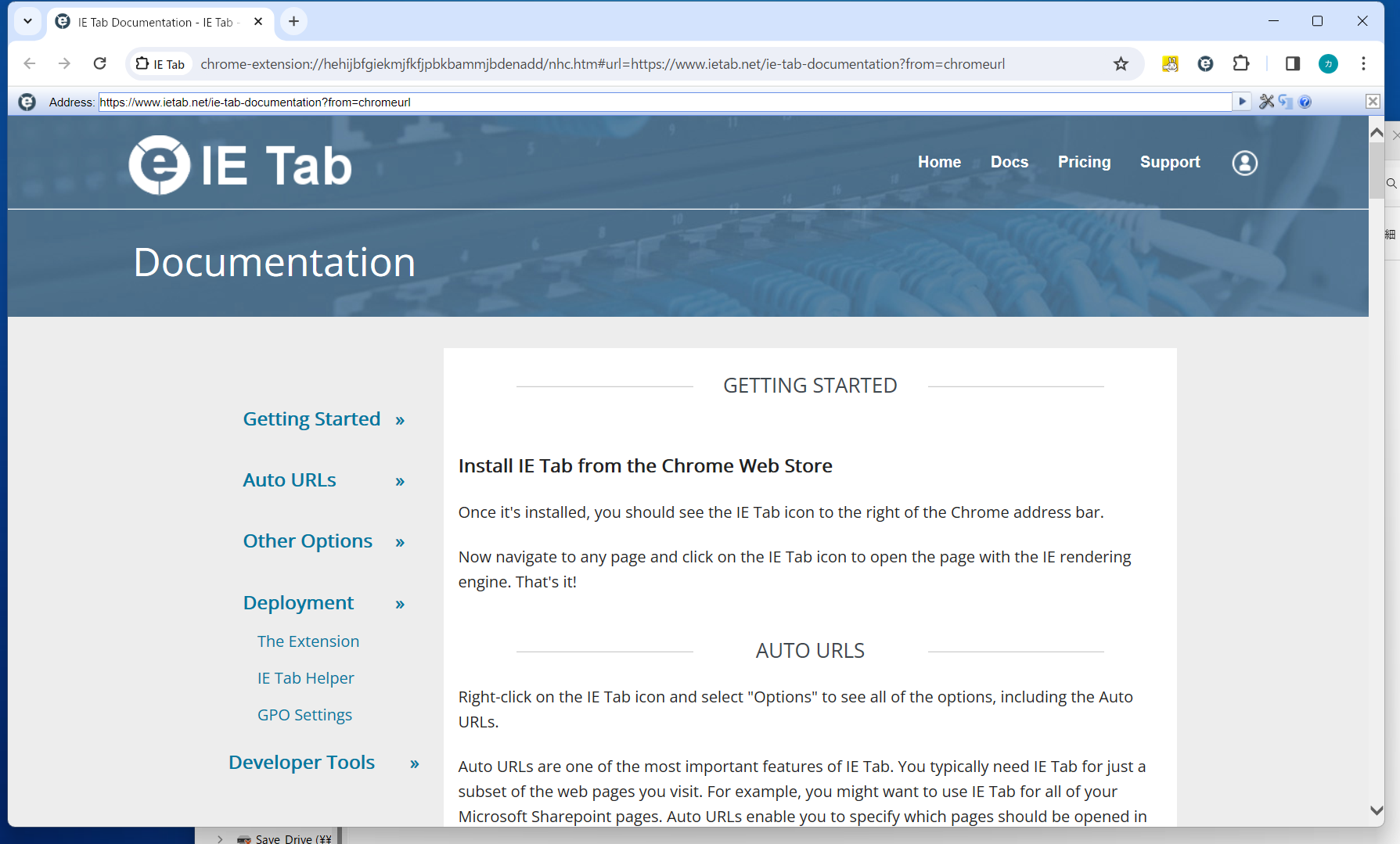The width and height of the screenshot is (1400, 844).
Task: Open the tab search dropdown arrow
Action: 28,22
